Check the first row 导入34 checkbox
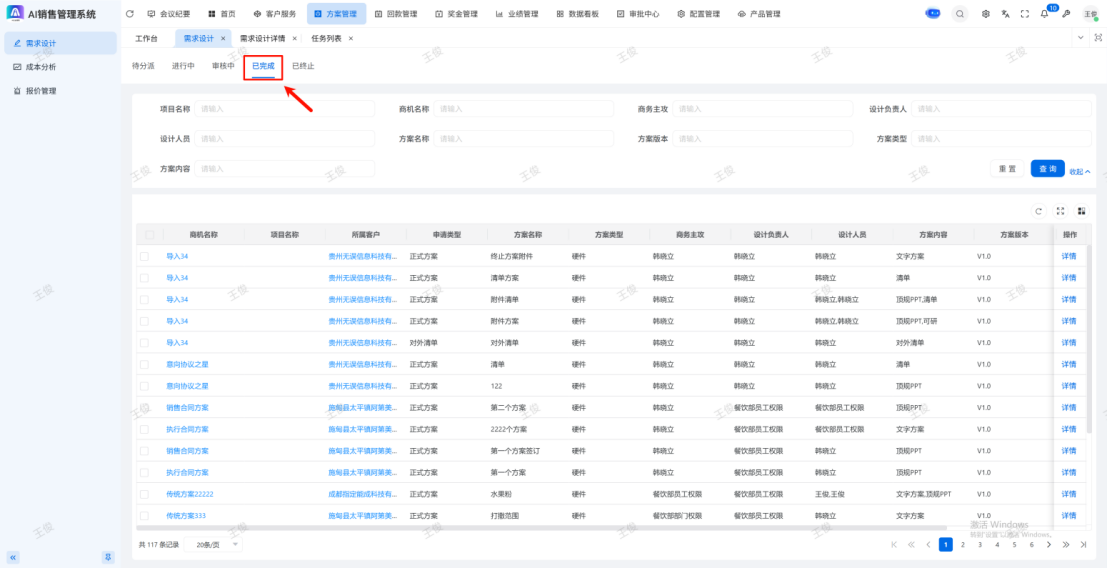The width and height of the screenshot is (1108, 569). 144,257
